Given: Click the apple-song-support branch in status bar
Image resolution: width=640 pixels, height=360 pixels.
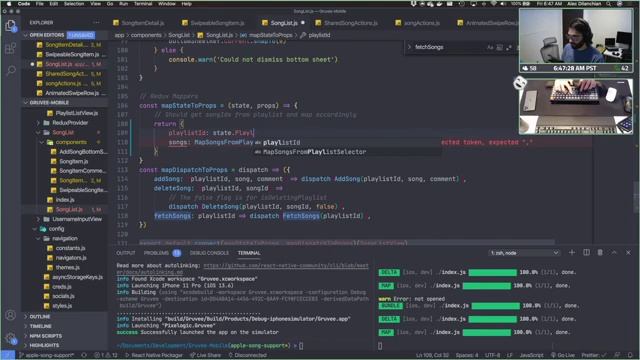Looking at the screenshot, I should (x=47, y=355).
